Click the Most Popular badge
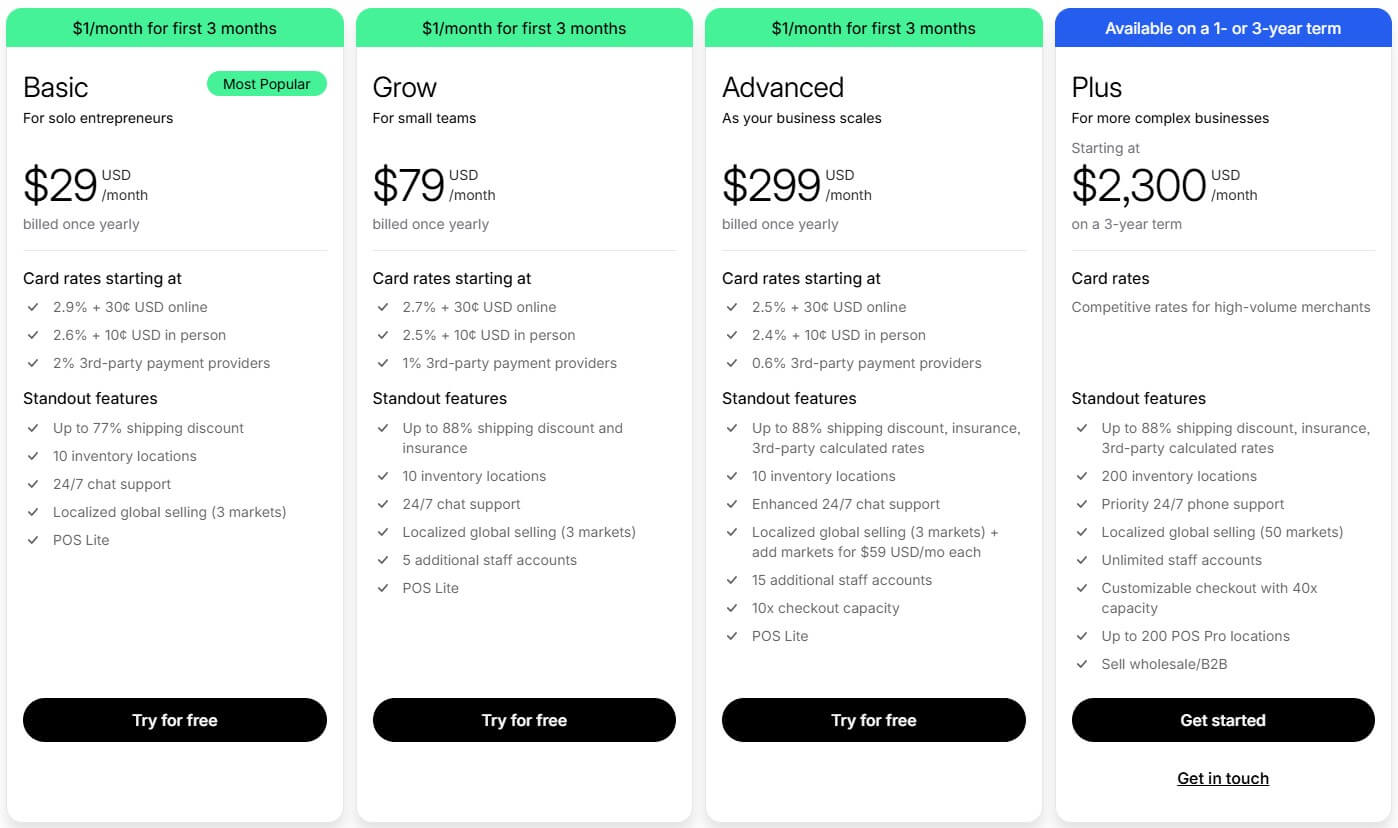Screen dimensions: 1398x828 pyautogui.click(x=266, y=83)
